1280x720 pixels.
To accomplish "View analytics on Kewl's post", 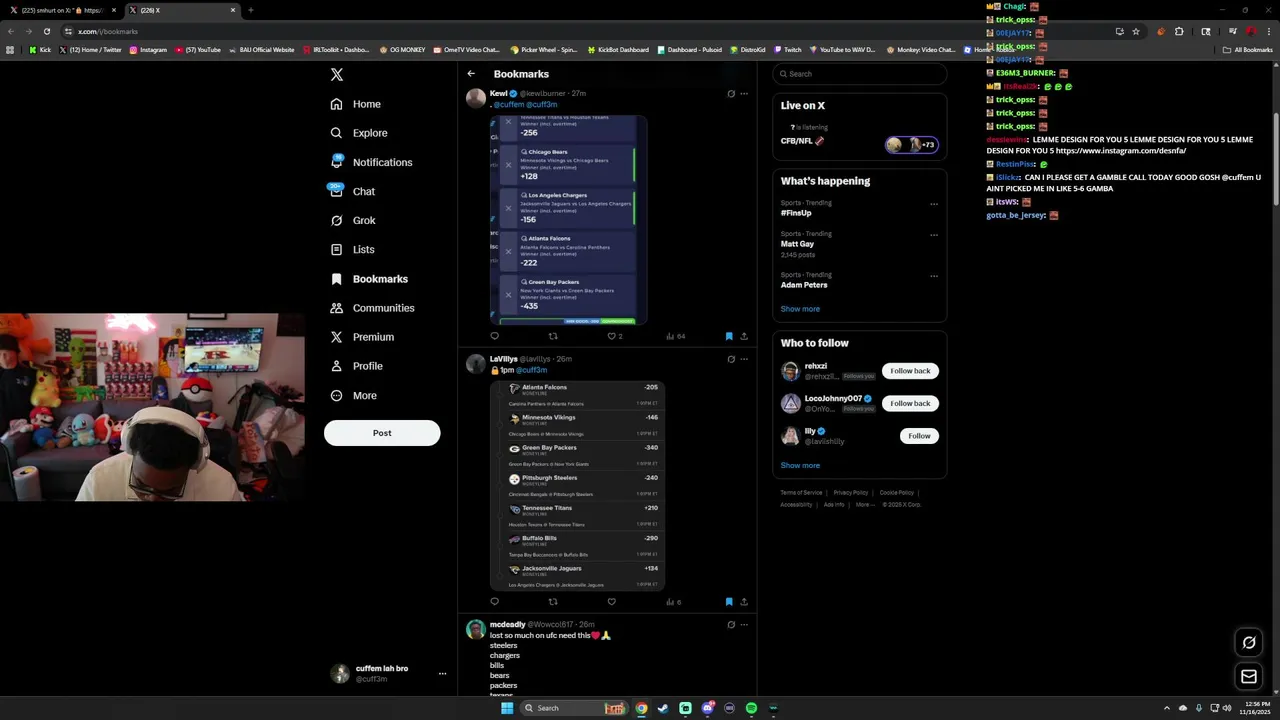I will 674,336.
